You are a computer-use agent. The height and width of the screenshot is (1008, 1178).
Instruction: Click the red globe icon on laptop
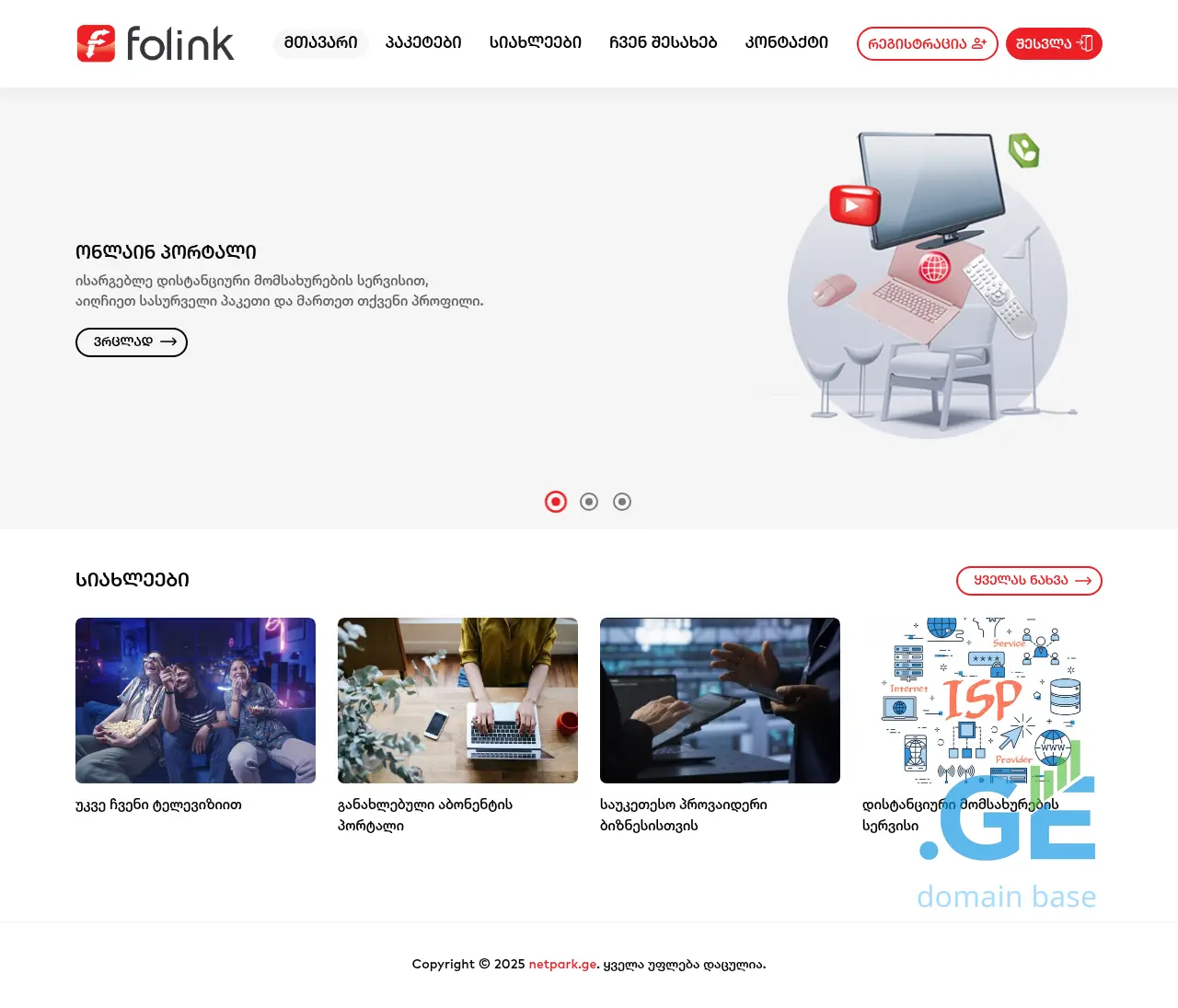[934, 268]
